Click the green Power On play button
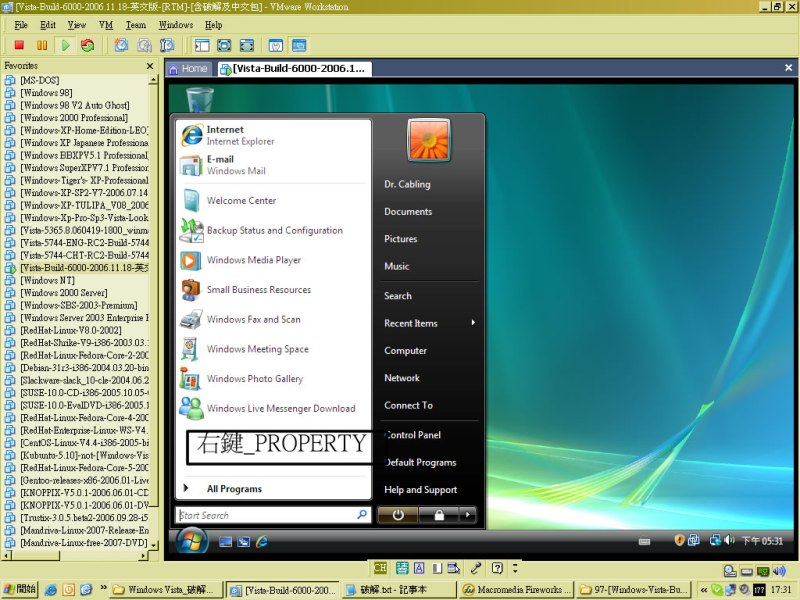The width and height of the screenshot is (800, 600). point(65,45)
